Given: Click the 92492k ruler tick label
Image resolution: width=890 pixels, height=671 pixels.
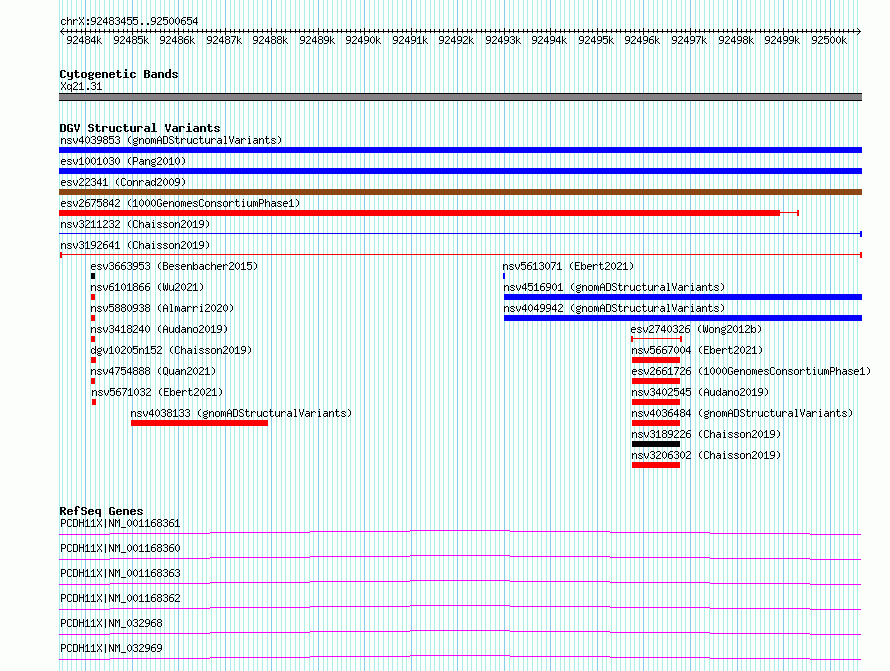Looking at the screenshot, I should (456, 41).
